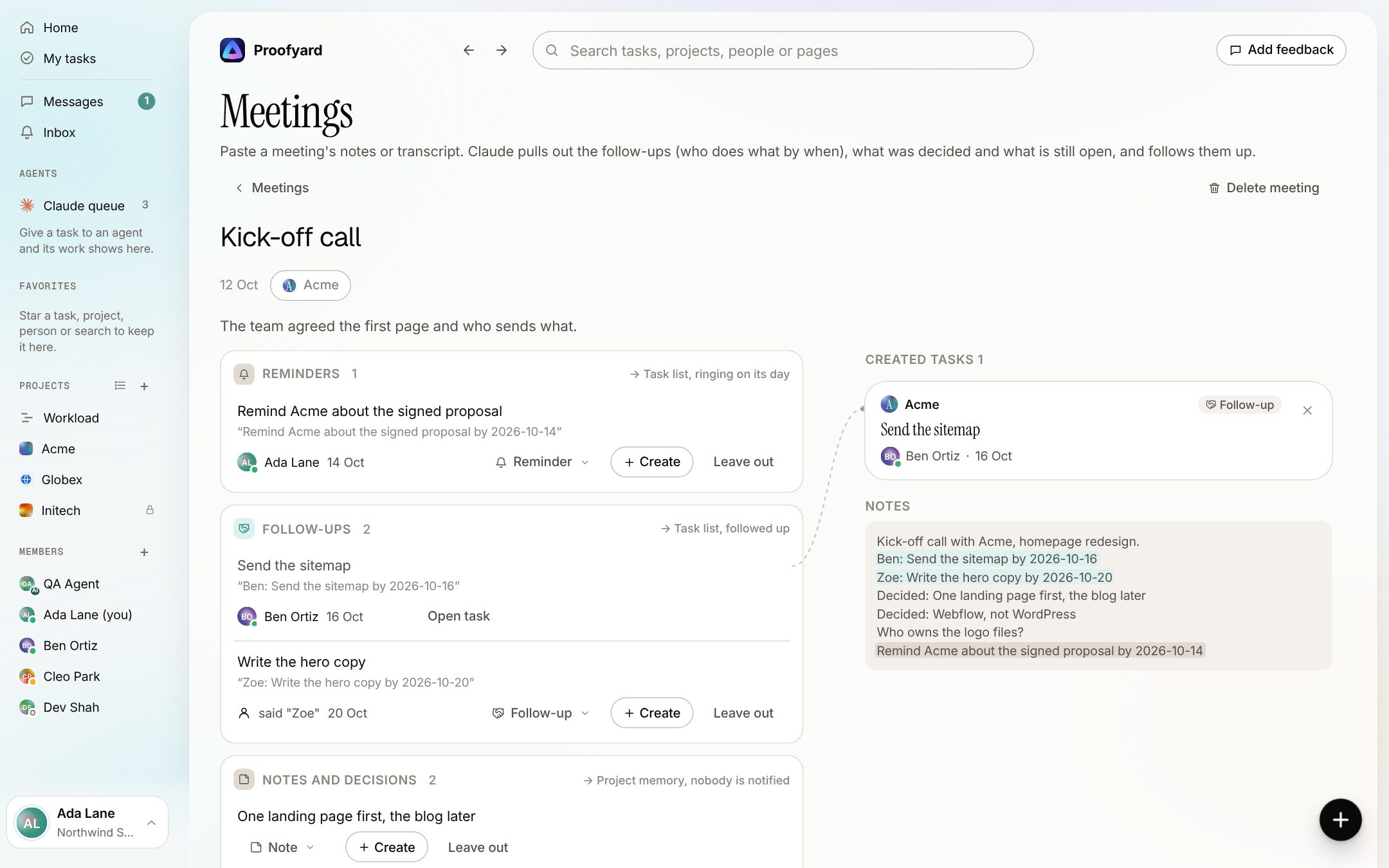Dismiss the Send the sitemap created task card

click(1307, 410)
